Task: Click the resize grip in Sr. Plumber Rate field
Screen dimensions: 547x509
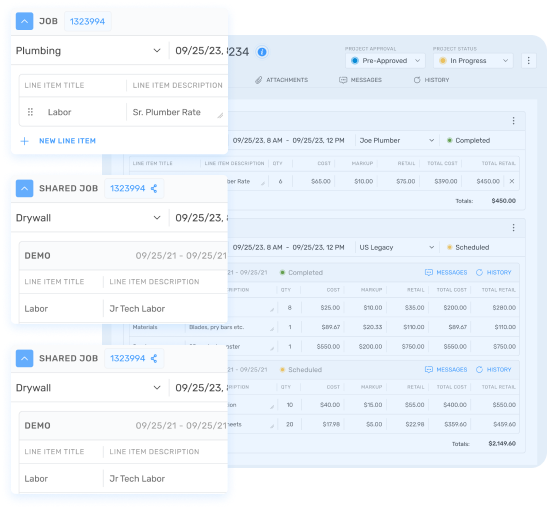Action: 220,115
